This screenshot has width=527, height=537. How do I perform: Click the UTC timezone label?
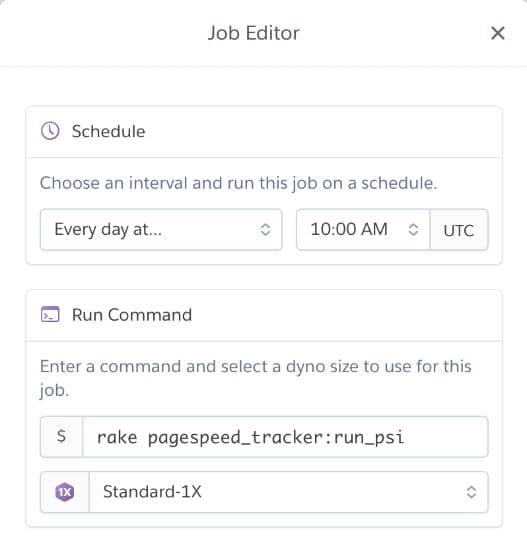point(459,230)
